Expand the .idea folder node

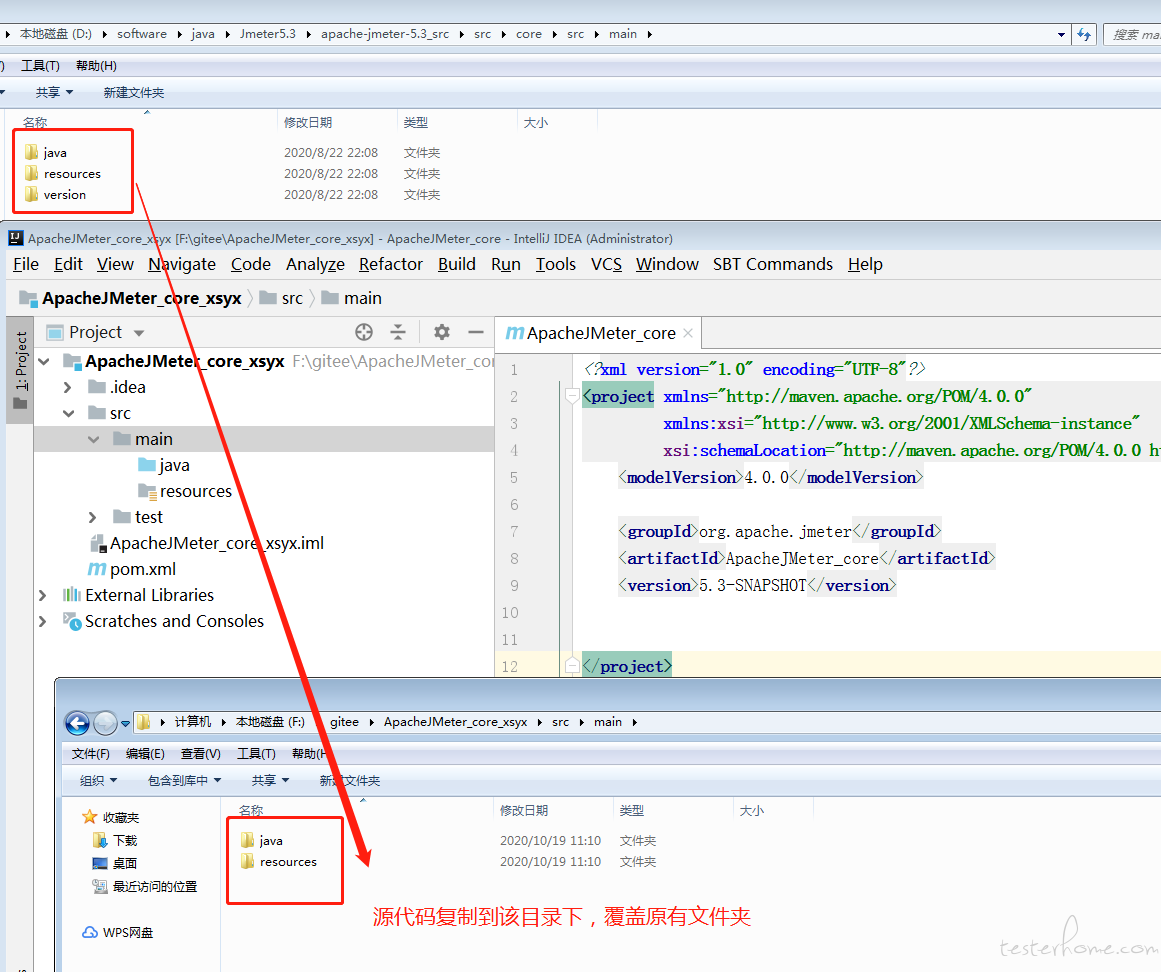[67, 387]
